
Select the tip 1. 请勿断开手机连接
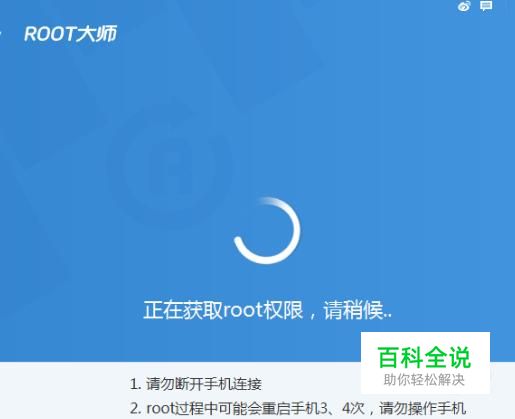196,384
